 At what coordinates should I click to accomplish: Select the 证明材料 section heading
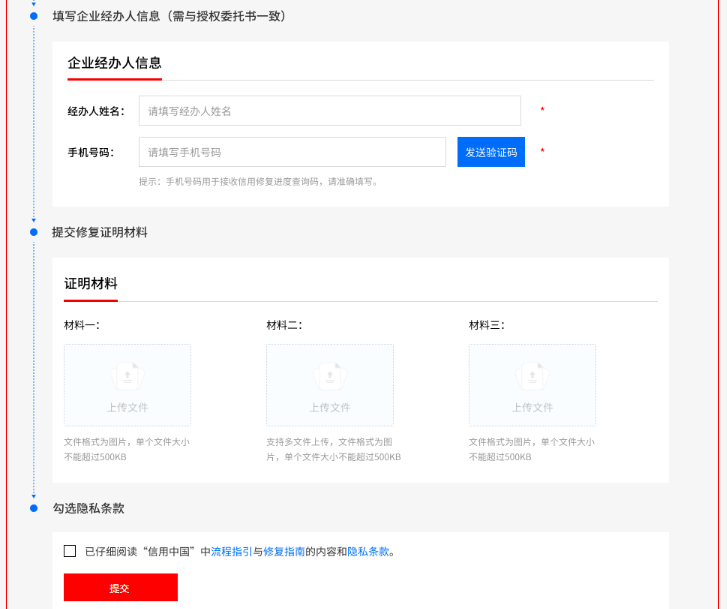91,283
